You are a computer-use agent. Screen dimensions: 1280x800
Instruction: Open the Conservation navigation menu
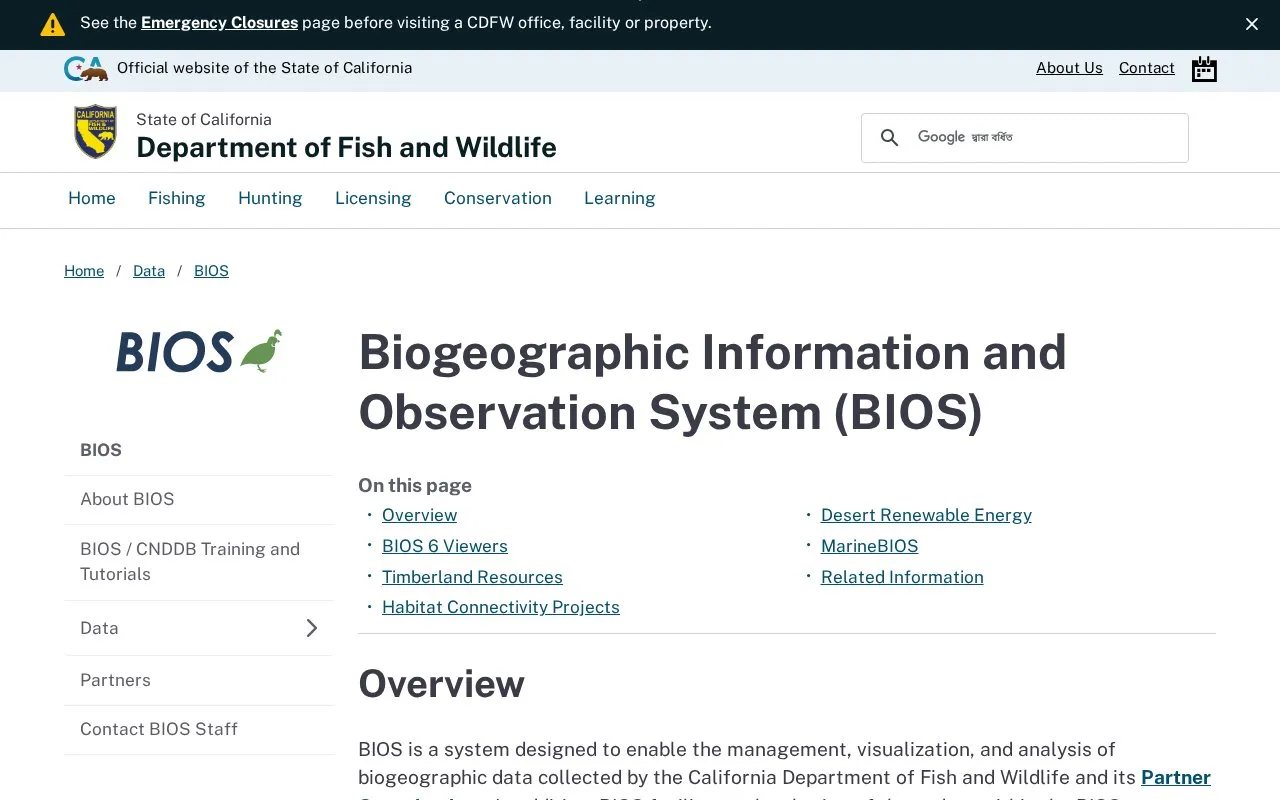click(x=498, y=198)
